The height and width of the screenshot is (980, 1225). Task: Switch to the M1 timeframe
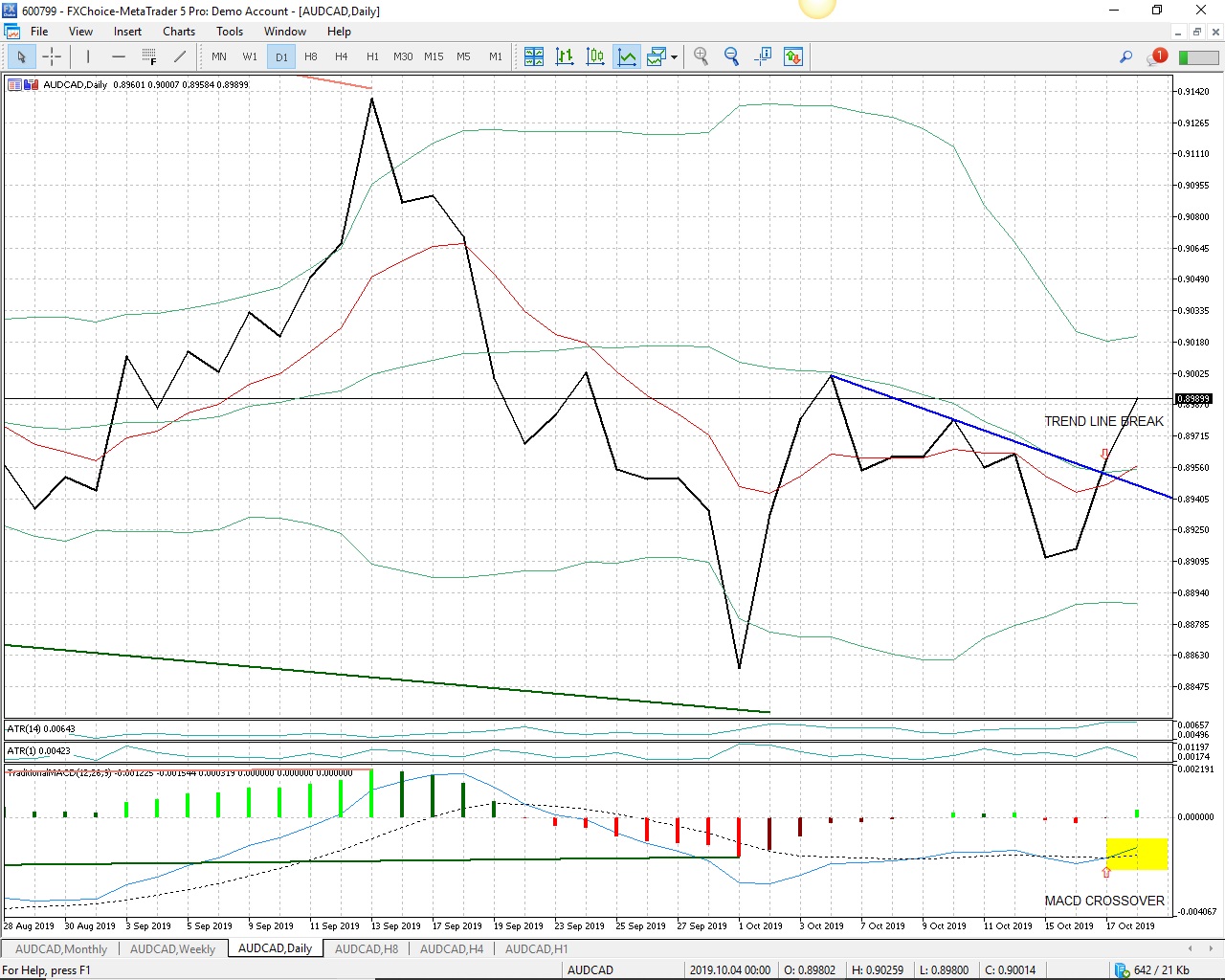(495, 56)
